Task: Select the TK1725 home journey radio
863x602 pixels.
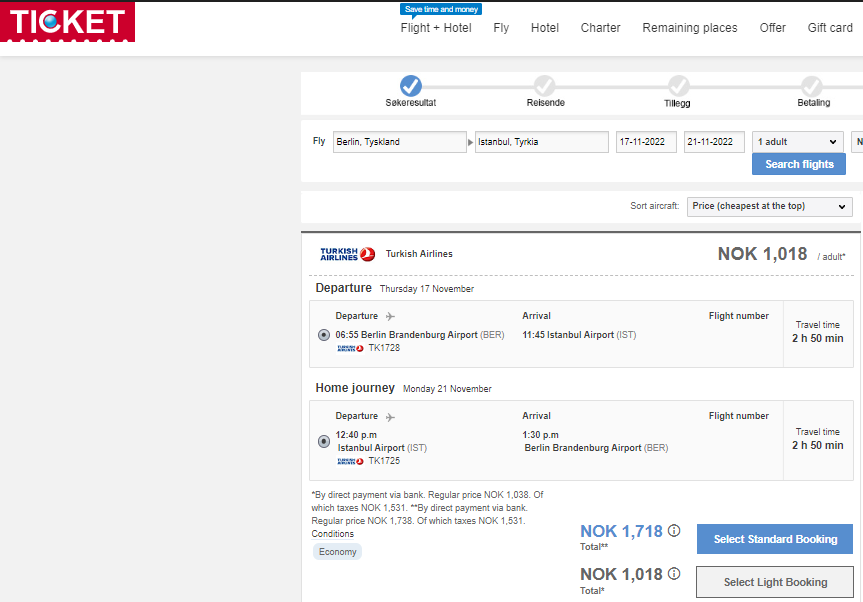Action: click(324, 441)
